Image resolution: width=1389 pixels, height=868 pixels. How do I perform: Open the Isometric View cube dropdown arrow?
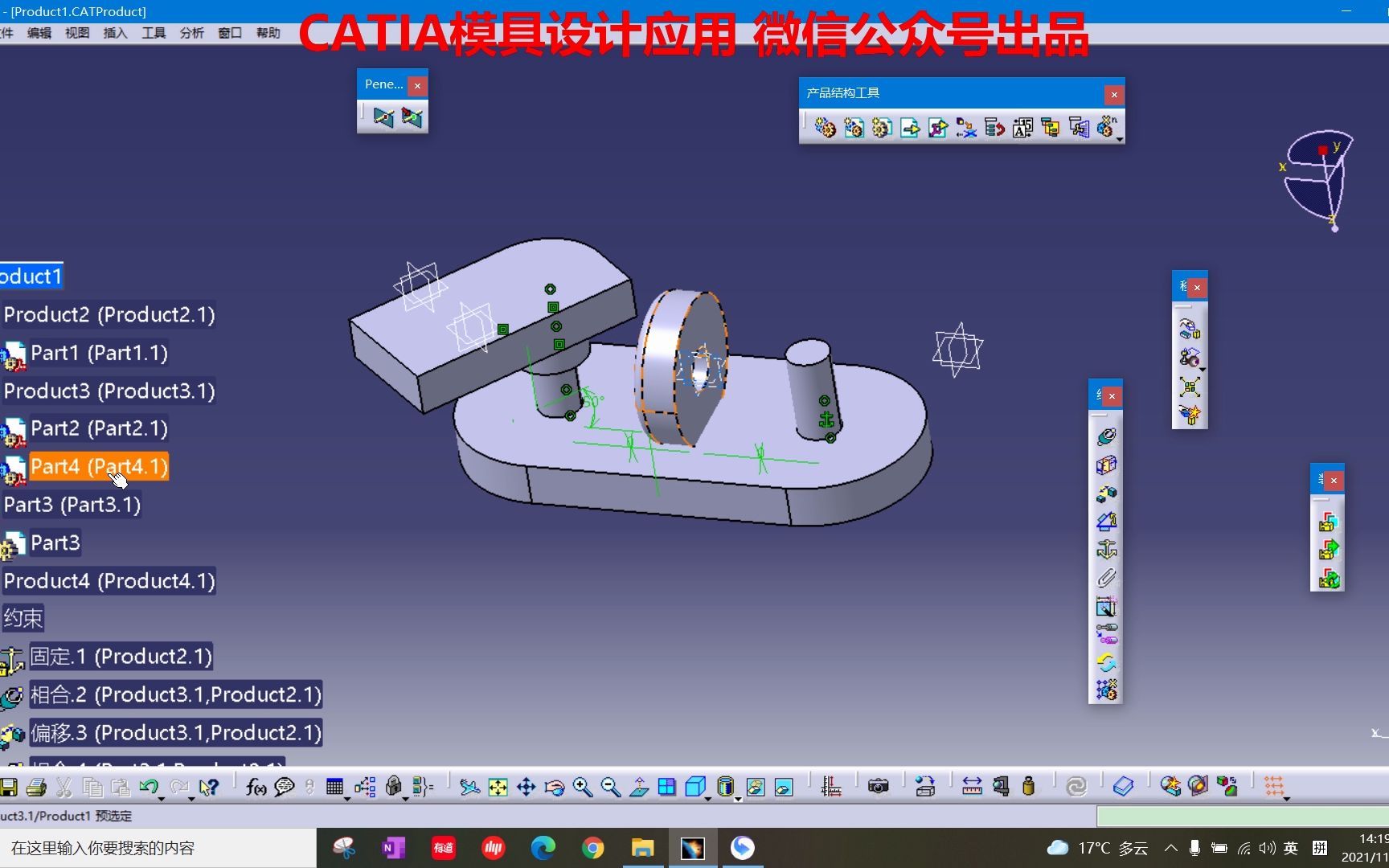(708, 798)
